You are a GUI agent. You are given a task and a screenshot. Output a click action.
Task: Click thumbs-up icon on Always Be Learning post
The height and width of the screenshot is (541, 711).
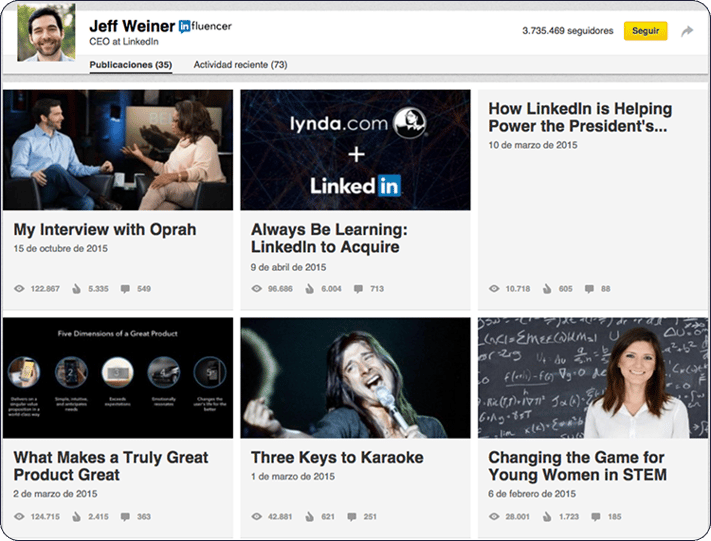[310, 289]
